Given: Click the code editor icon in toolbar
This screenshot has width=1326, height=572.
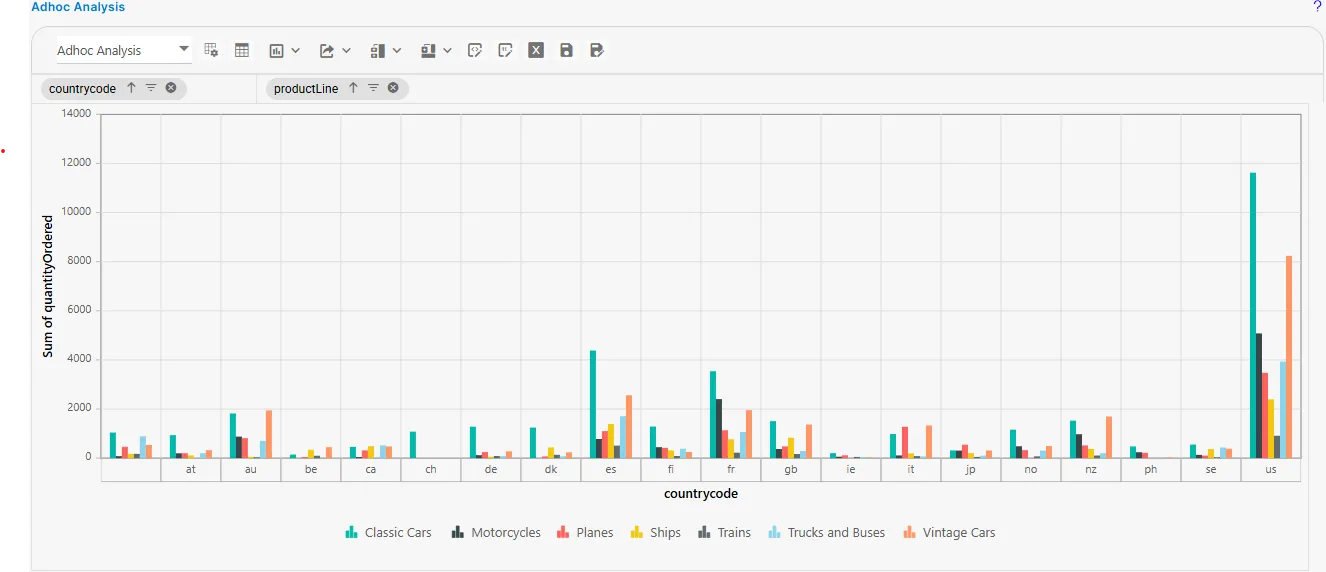Looking at the screenshot, I should [x=476, y=50].
